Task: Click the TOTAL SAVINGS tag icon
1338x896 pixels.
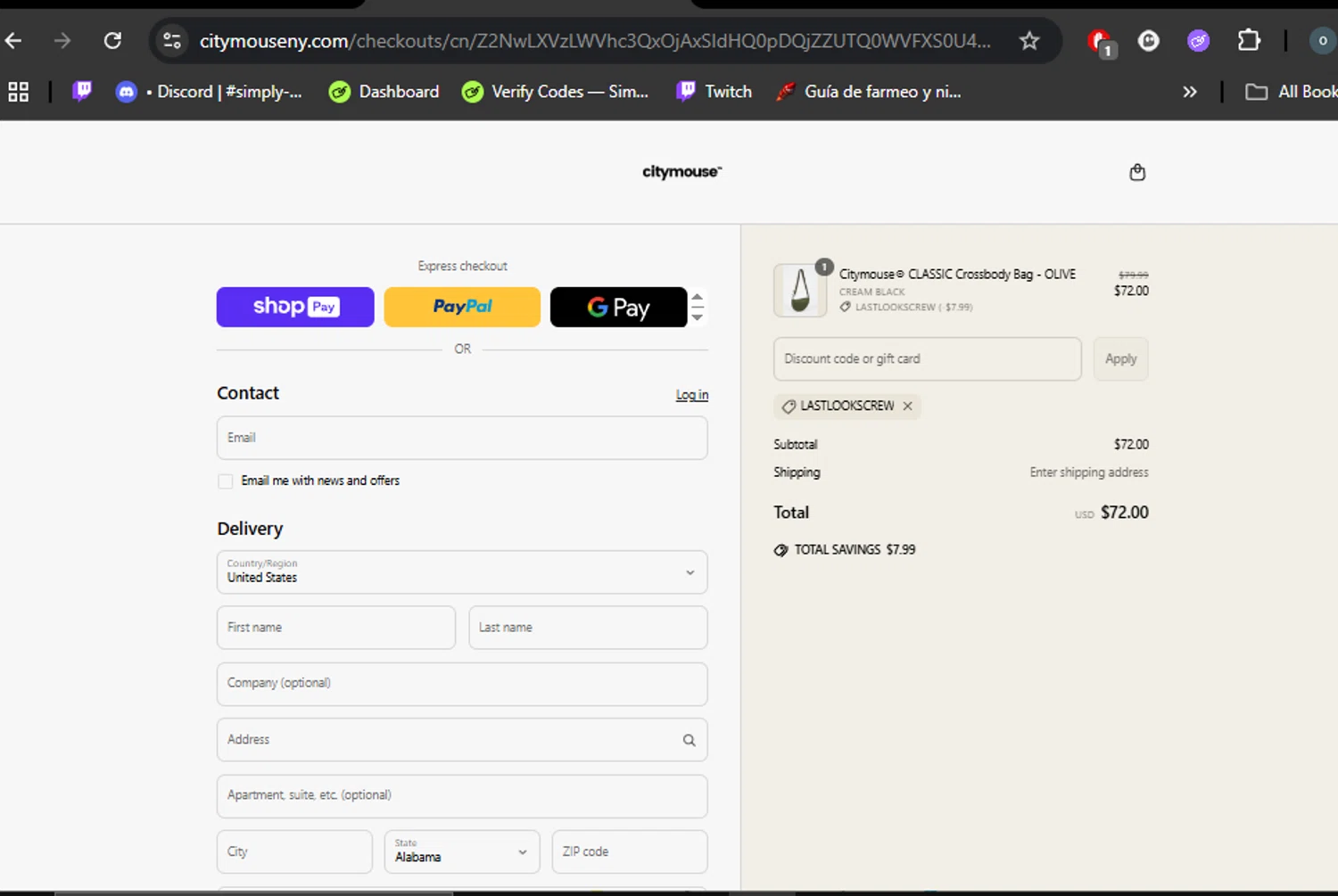Action: [x=780, y=550]
